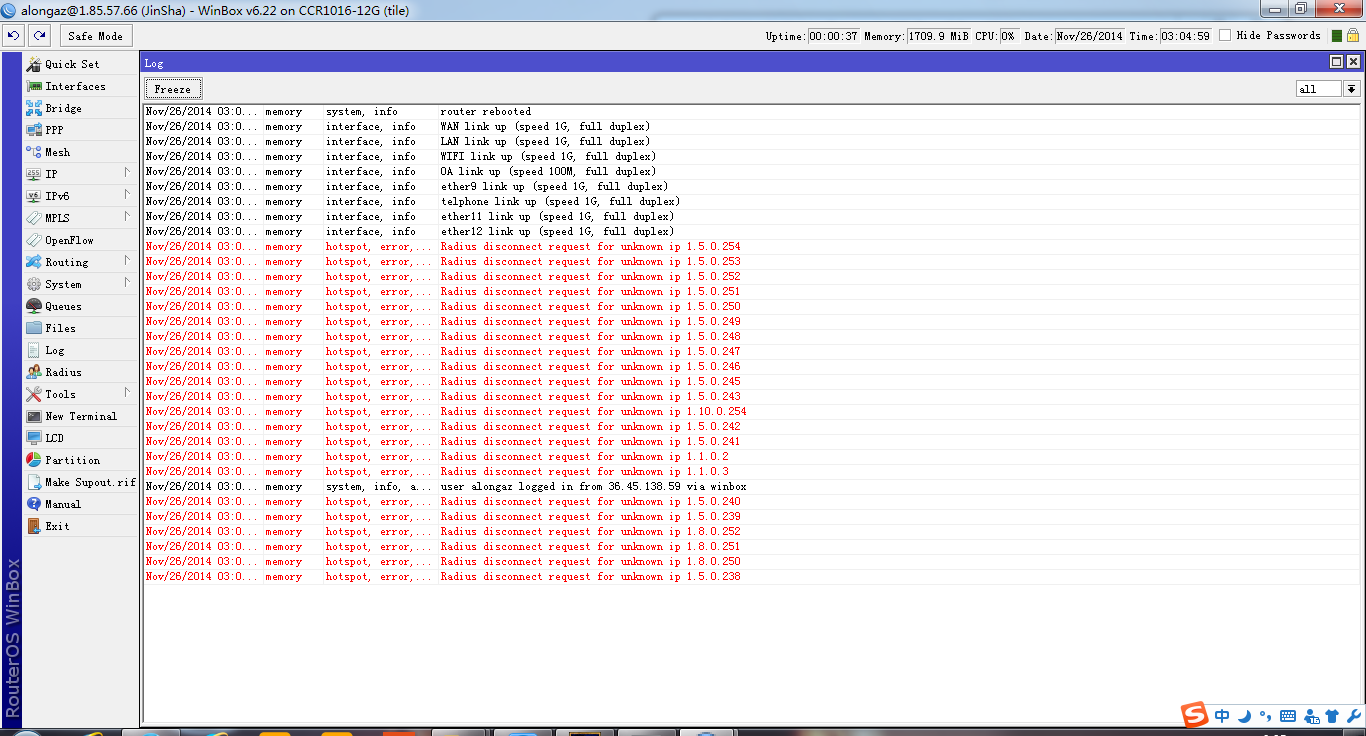Image resolution: width=1366 pixels, height=736 pixels.
Task: Select the error row for ip 1.1.0.2
Action: 751,457
